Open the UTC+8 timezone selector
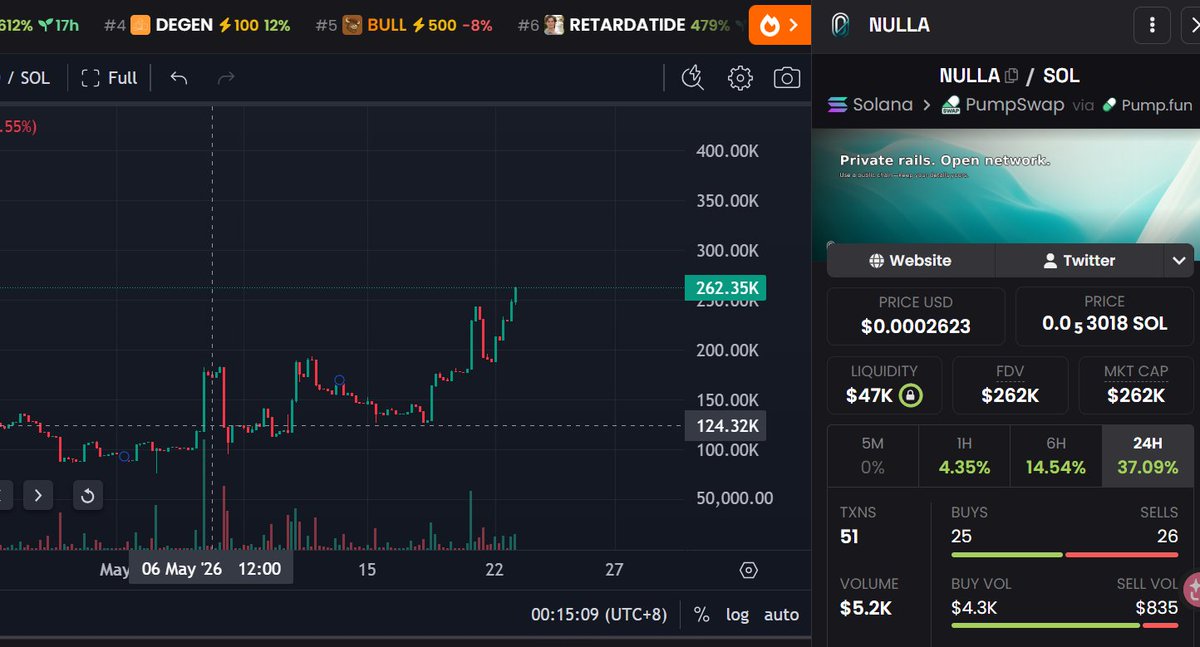Image resolution: width=1200 pixels, height=647 pixels. 599,614
